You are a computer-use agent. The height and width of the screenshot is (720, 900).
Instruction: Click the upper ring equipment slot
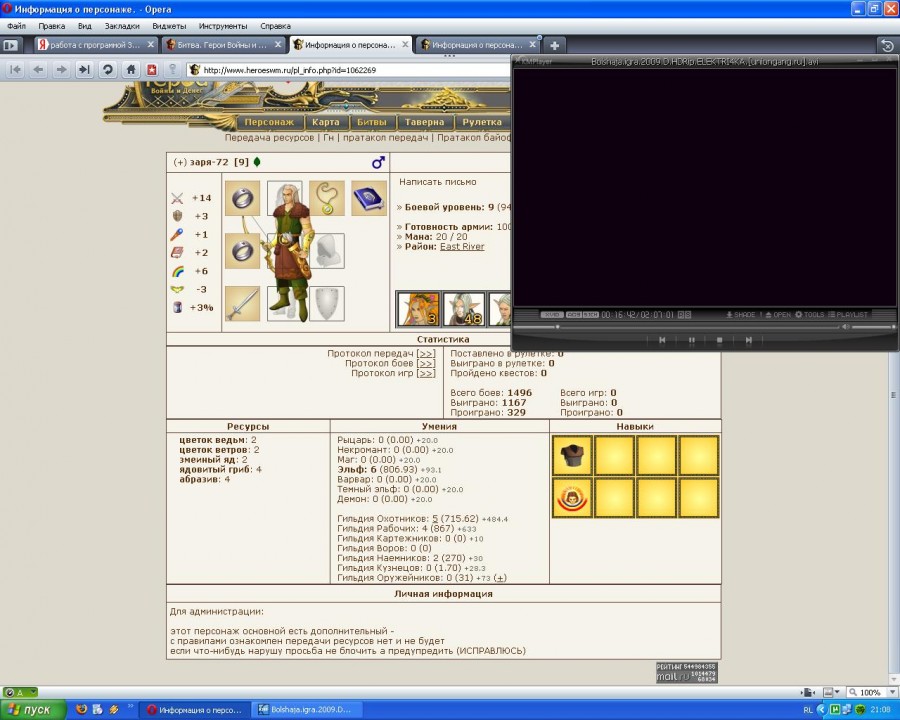[242, 198]
